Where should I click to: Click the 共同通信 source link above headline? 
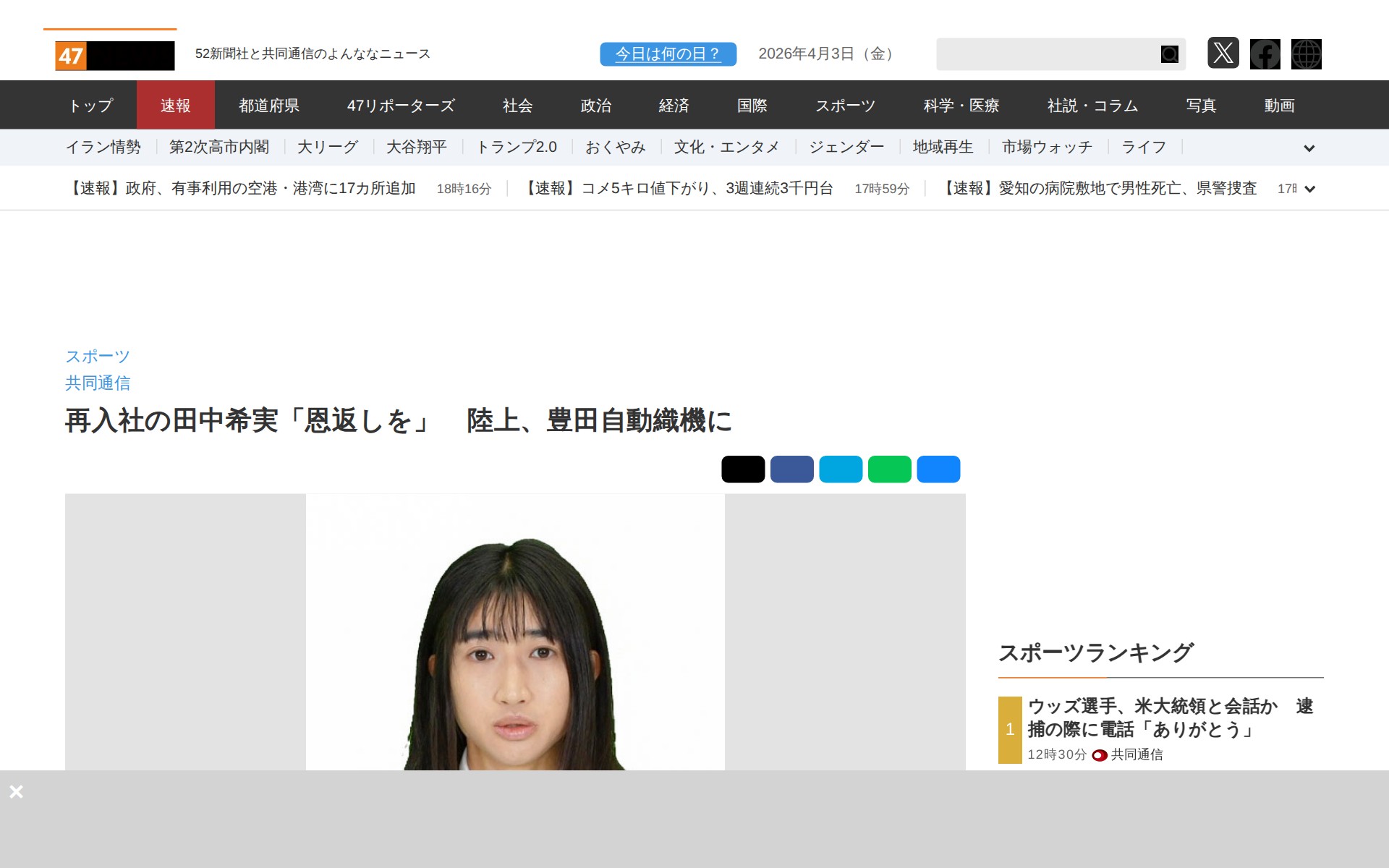tap(98, 383)
